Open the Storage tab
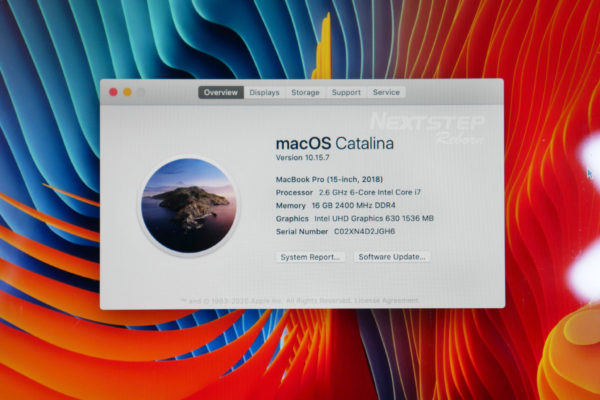600x400 pixels. (x=305, y=92)
